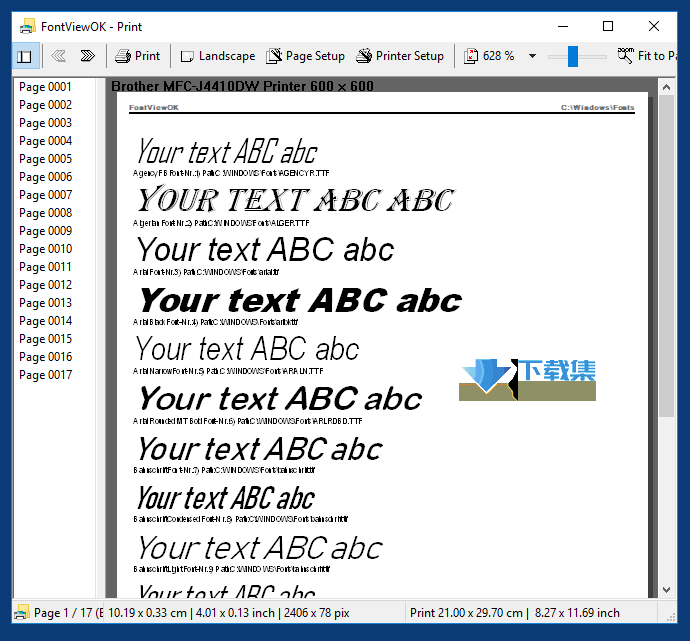
Task: Go to the previous page arrows
Action: 58,56
